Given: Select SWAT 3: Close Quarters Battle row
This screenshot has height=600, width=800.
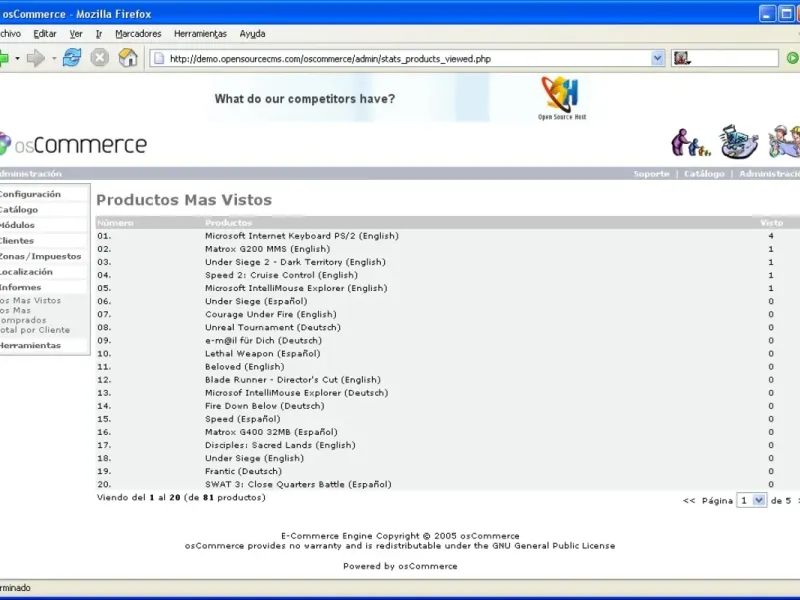Looking at the screenshot, I should [x=447, y=485].
